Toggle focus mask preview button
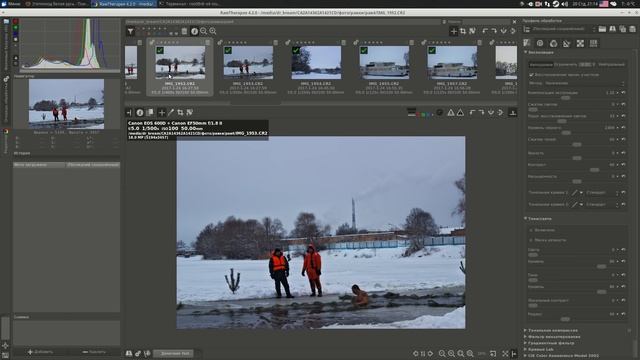Screen dimensions: 640x360 pyautogui.click(x=440, y=112)
